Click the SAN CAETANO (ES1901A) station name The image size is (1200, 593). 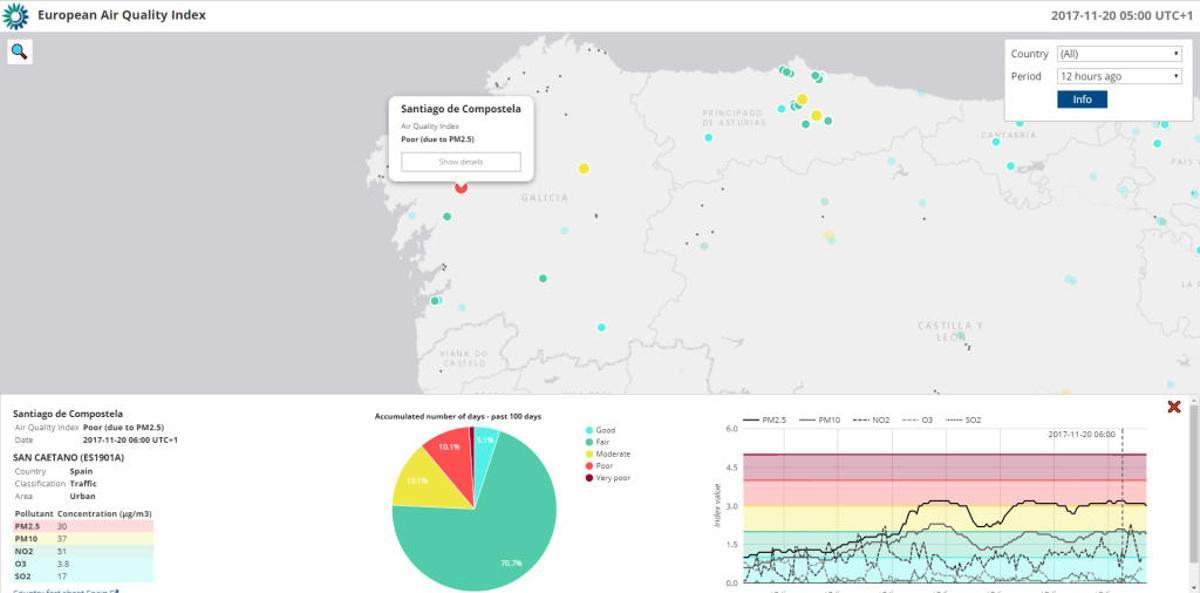pyautogui.click(x=69, y=457)
